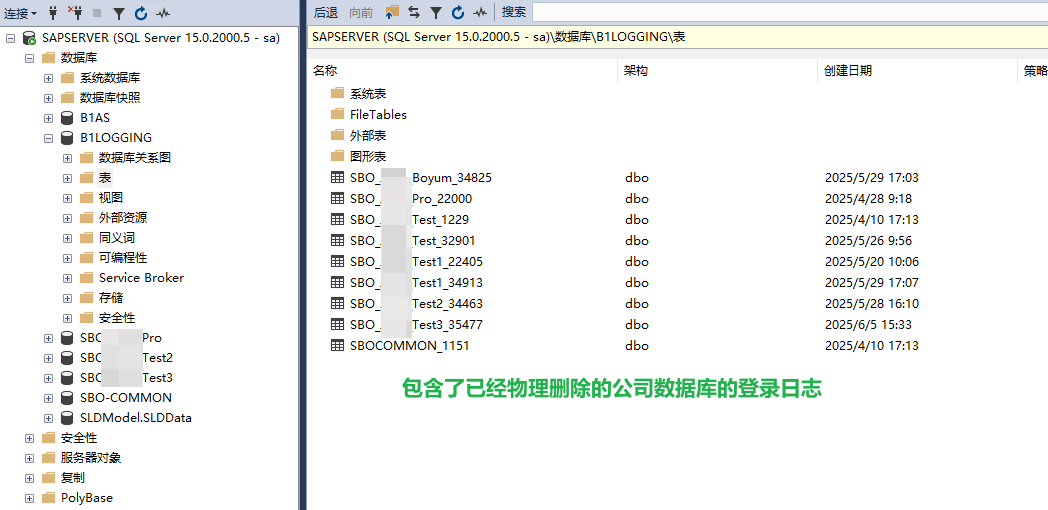Select the 安全性 node under B1LOGGING
The image size is (1048, 510).
[117, 318]
